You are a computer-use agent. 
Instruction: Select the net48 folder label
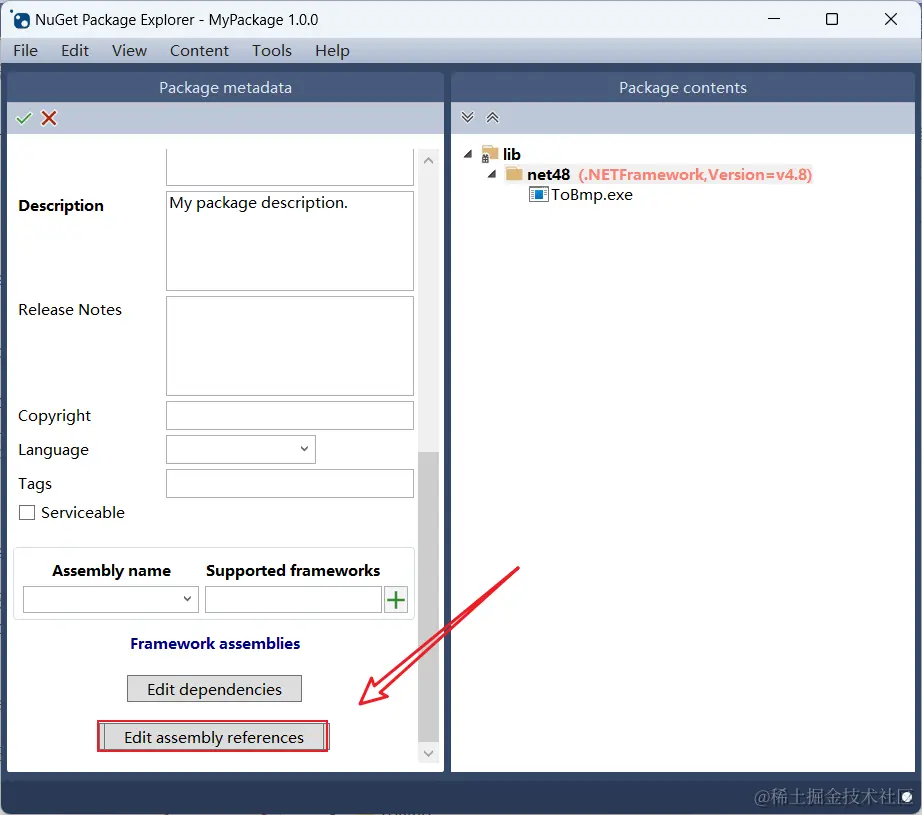point(549,175)
